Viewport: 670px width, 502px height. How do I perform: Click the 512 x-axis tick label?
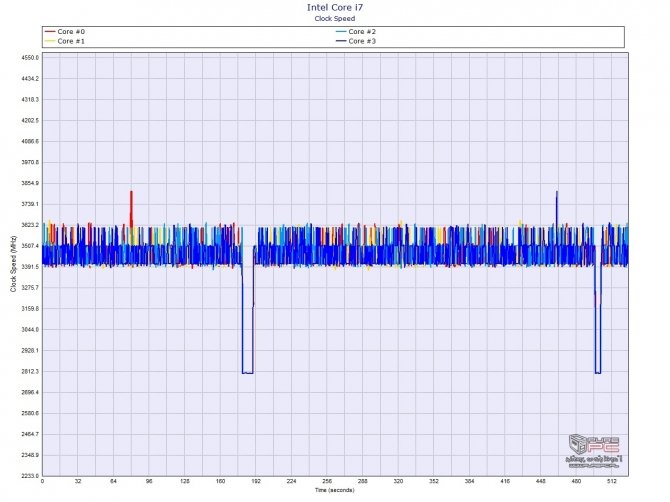611,481
